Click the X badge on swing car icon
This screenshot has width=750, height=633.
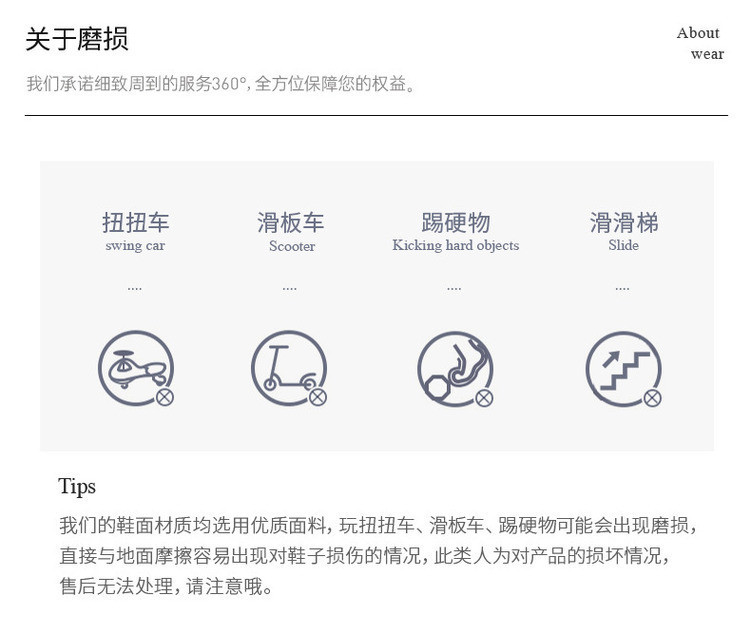(165, 397)
